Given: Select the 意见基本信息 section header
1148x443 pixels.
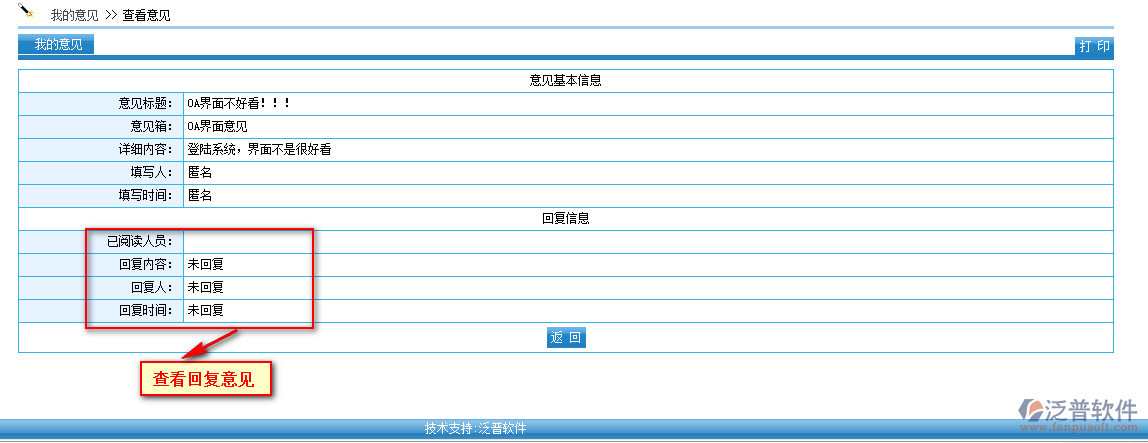Looking at the screenshot, I should click(x=565, y=81).
